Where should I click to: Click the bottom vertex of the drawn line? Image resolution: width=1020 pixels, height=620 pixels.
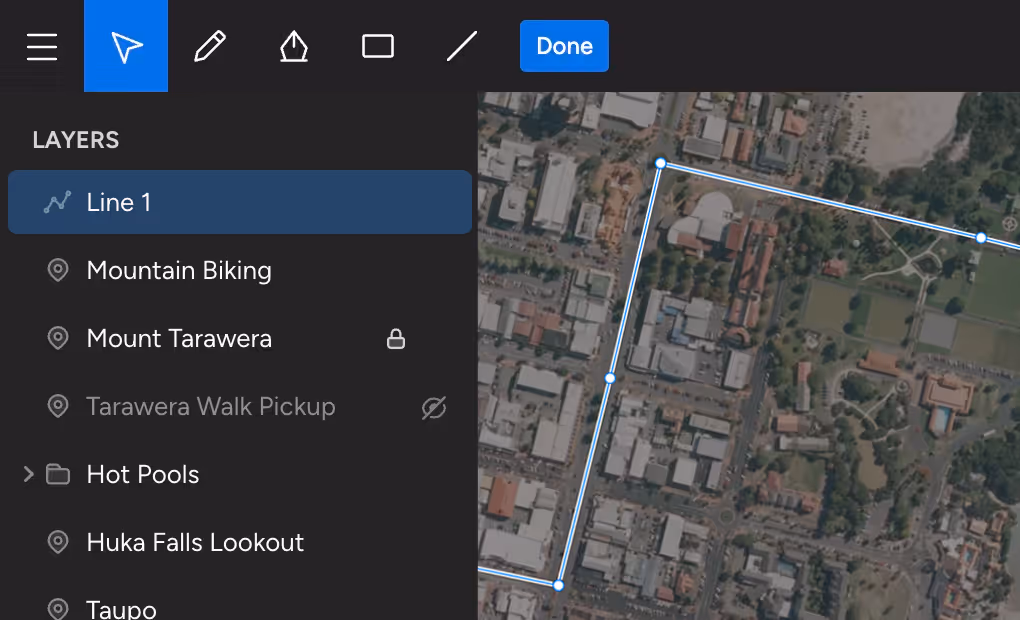click(x=559, y=585)
